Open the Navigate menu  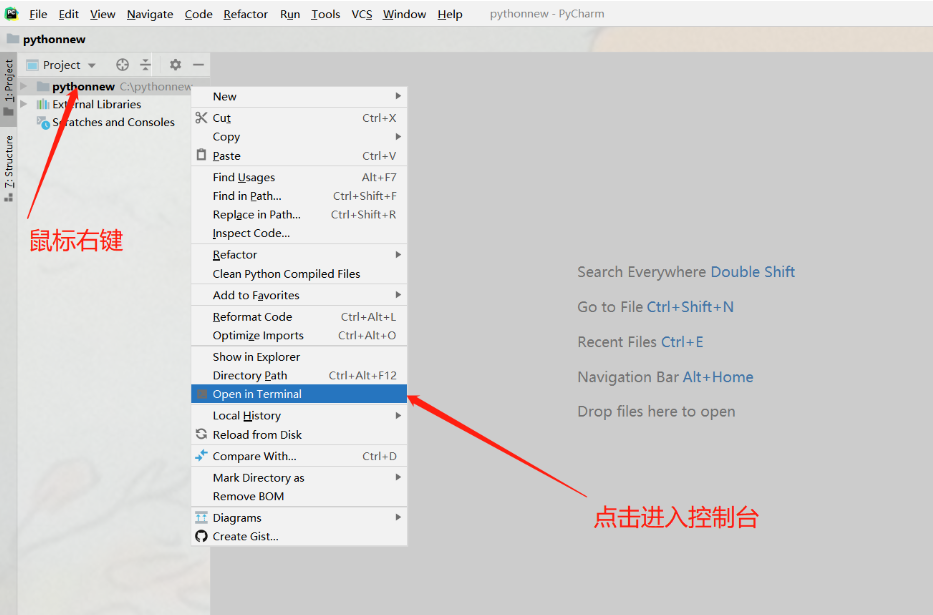[150, 14]
